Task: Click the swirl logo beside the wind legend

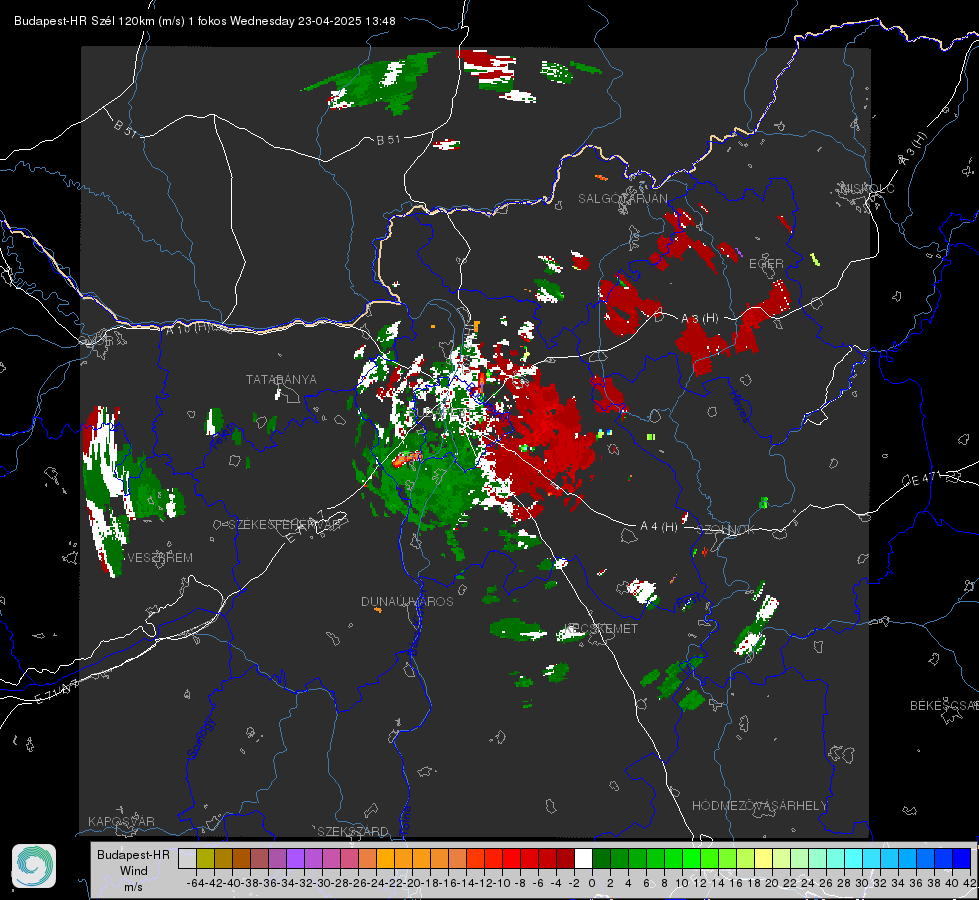Action: [x=34, y=866]
